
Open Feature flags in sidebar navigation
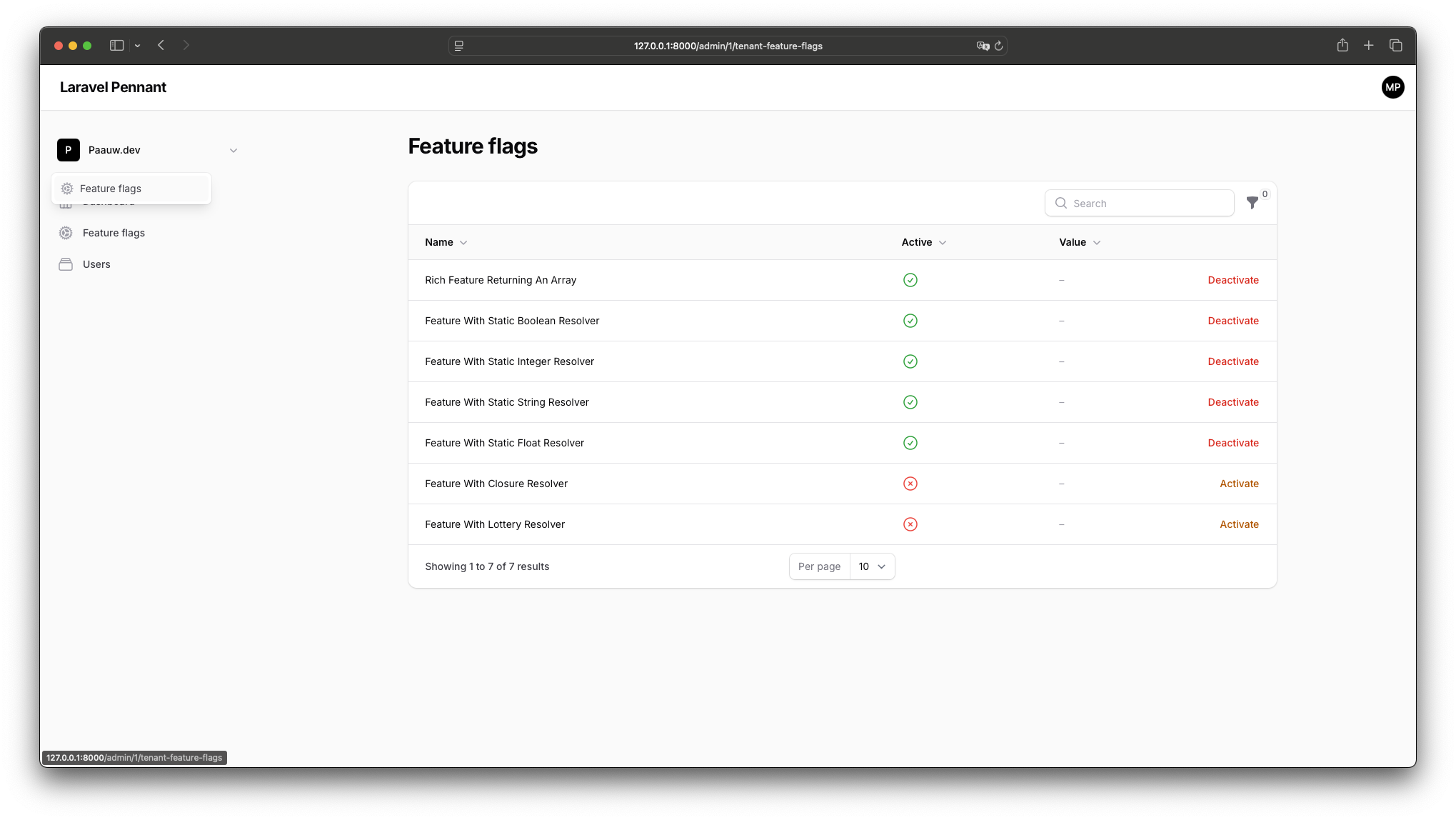(x=114, y=233)
